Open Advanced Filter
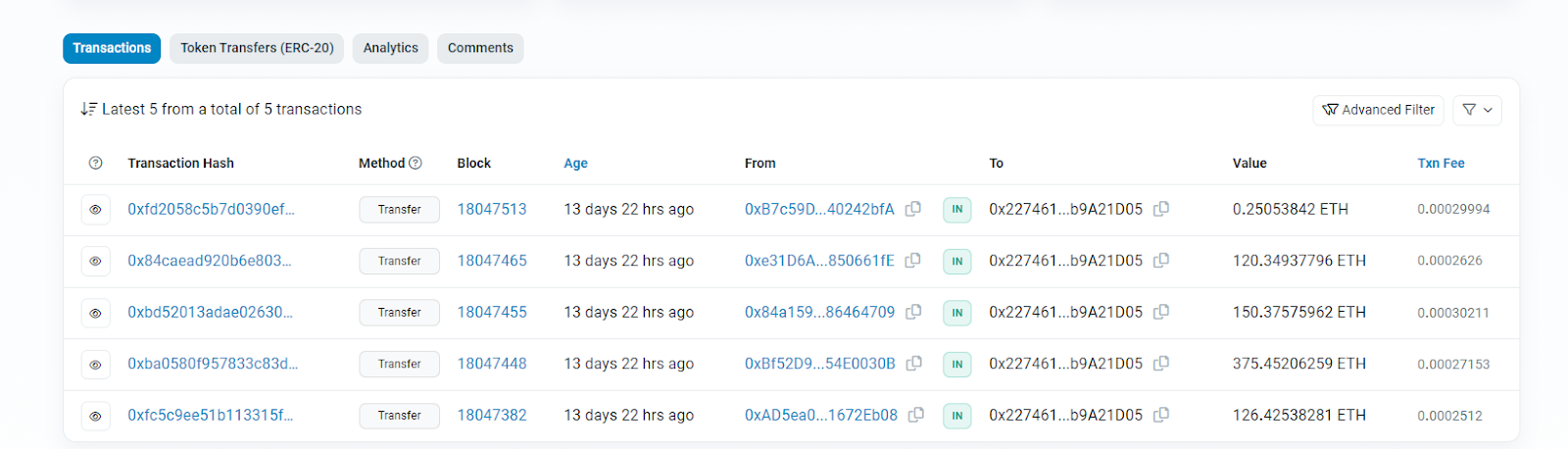1568x449 pixels. (1378, 110)
